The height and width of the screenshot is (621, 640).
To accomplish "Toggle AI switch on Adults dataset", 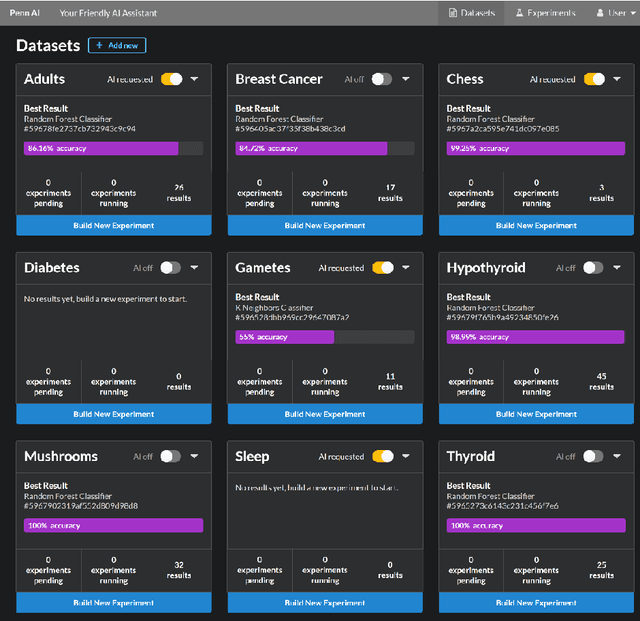I will click(171, 79).
